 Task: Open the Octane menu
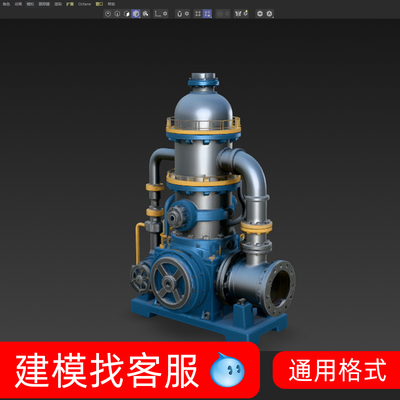click(84, 4)
